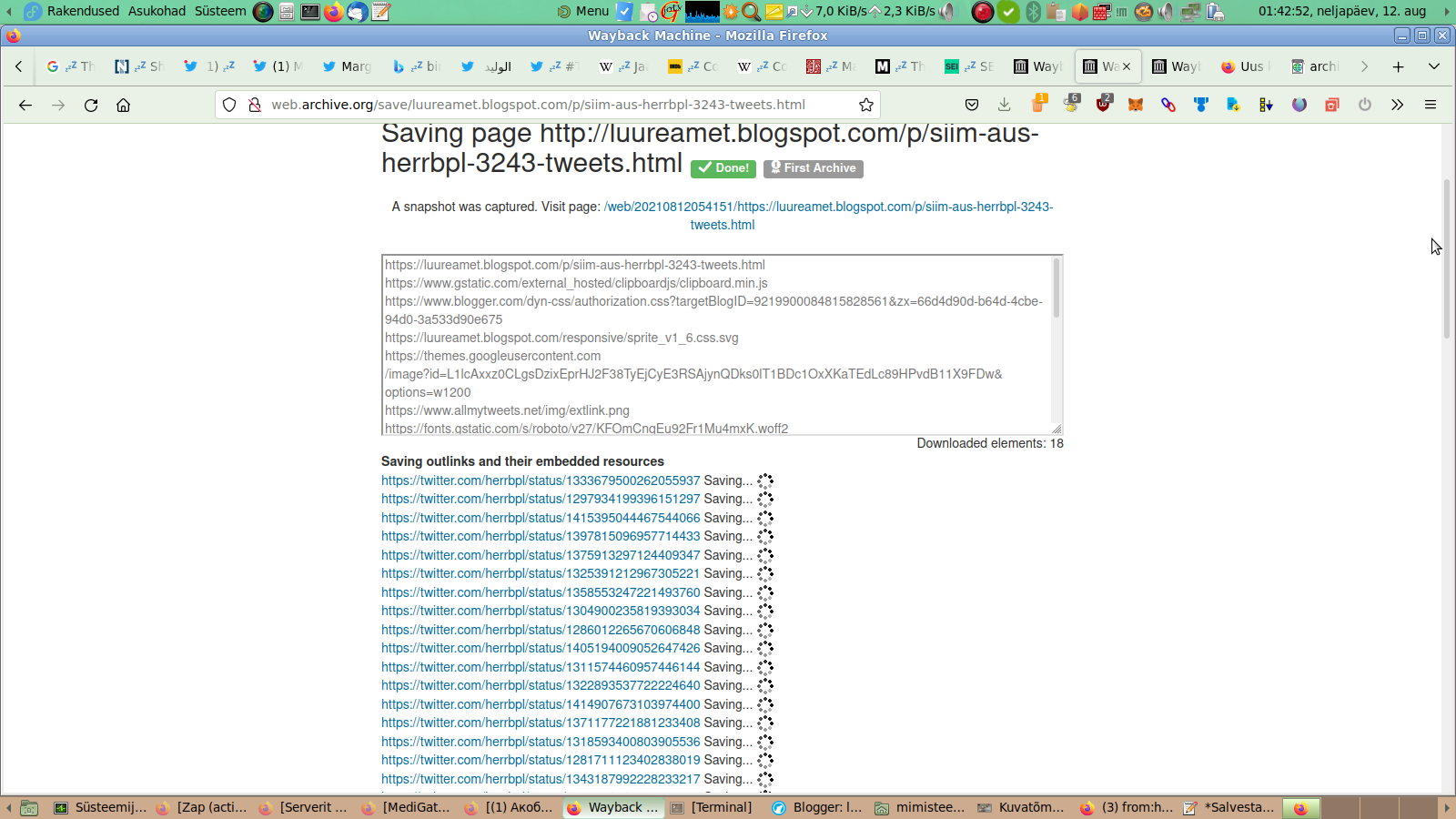Open the magnifier search applet in panel
The height and width of the screenshot is (819, 1456).
click(752, 12)
